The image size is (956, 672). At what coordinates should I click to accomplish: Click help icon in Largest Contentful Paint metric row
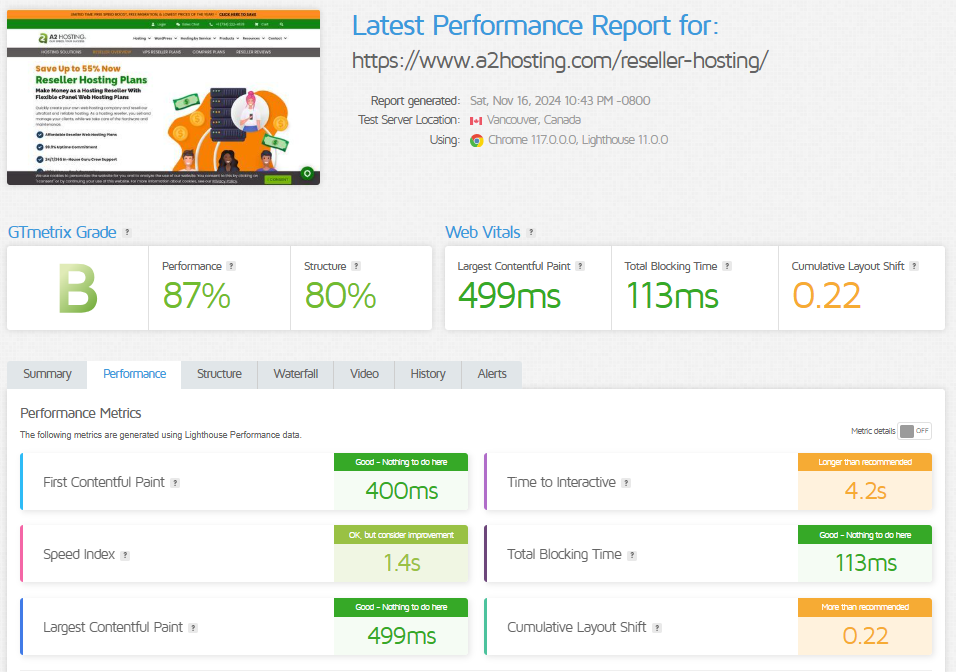pos(193,628)
